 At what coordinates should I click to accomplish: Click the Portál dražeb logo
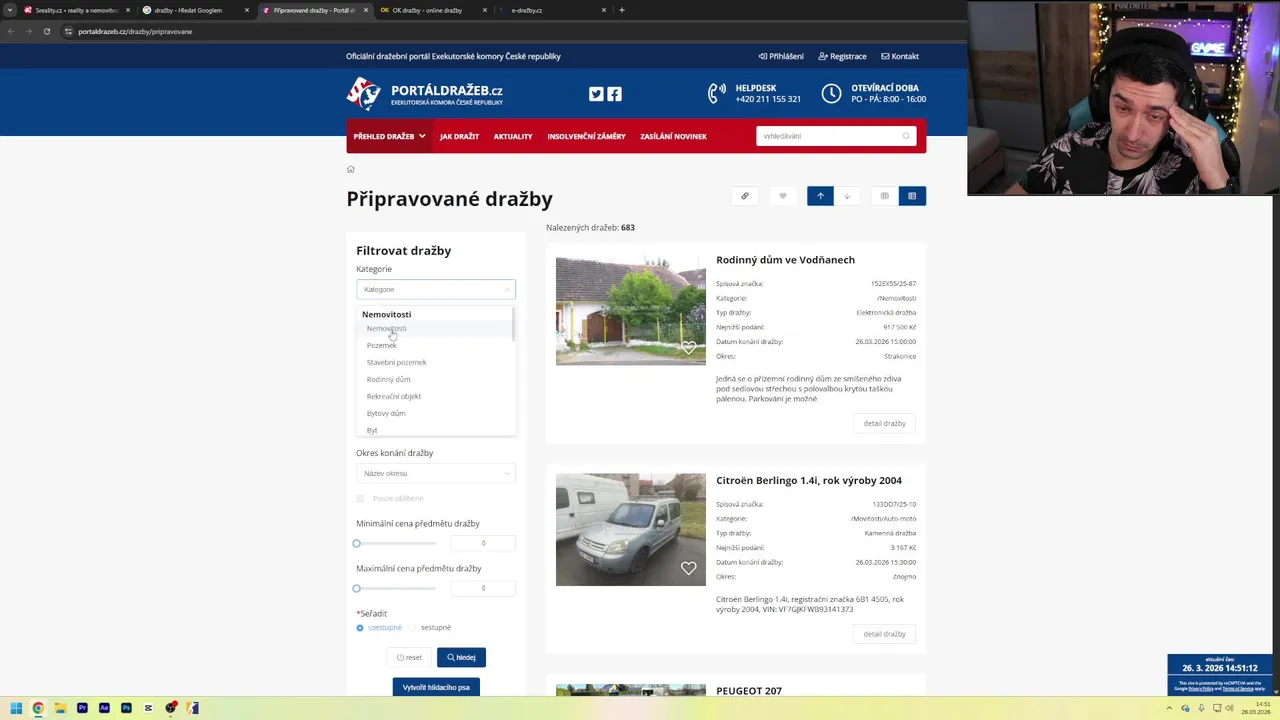[x=425, y=94]
